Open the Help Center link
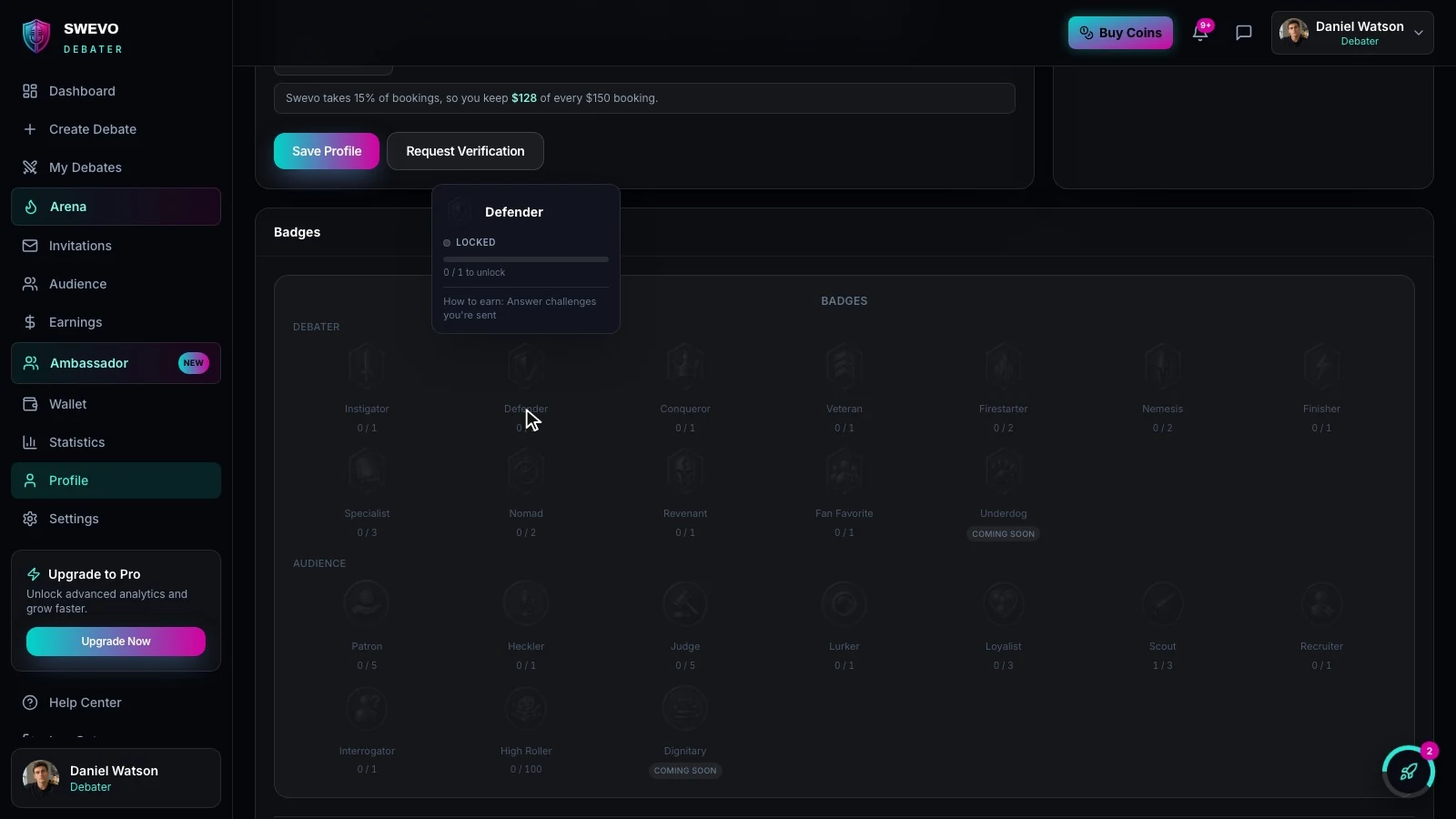The image size is (1456, 819). pyautogui.click(x=116, y=703)
